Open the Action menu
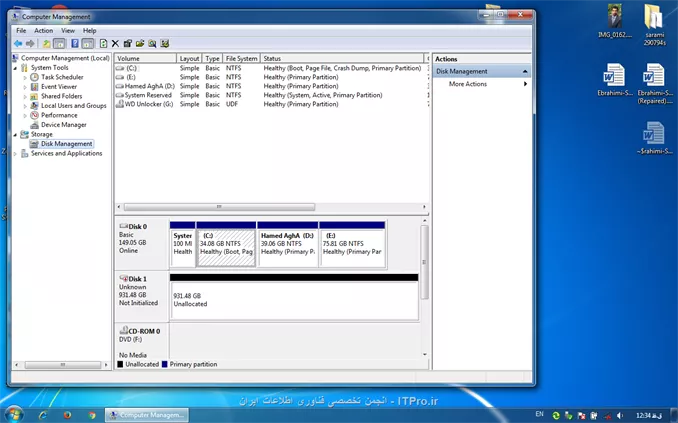 point(44,31)
